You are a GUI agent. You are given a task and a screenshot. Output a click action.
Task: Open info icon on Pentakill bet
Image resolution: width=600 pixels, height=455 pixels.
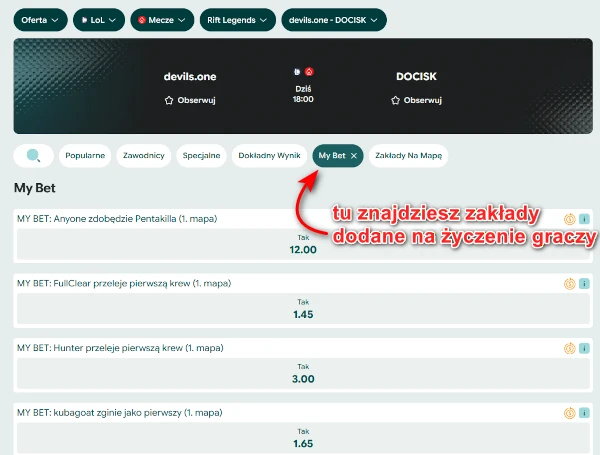click(584, 219)
